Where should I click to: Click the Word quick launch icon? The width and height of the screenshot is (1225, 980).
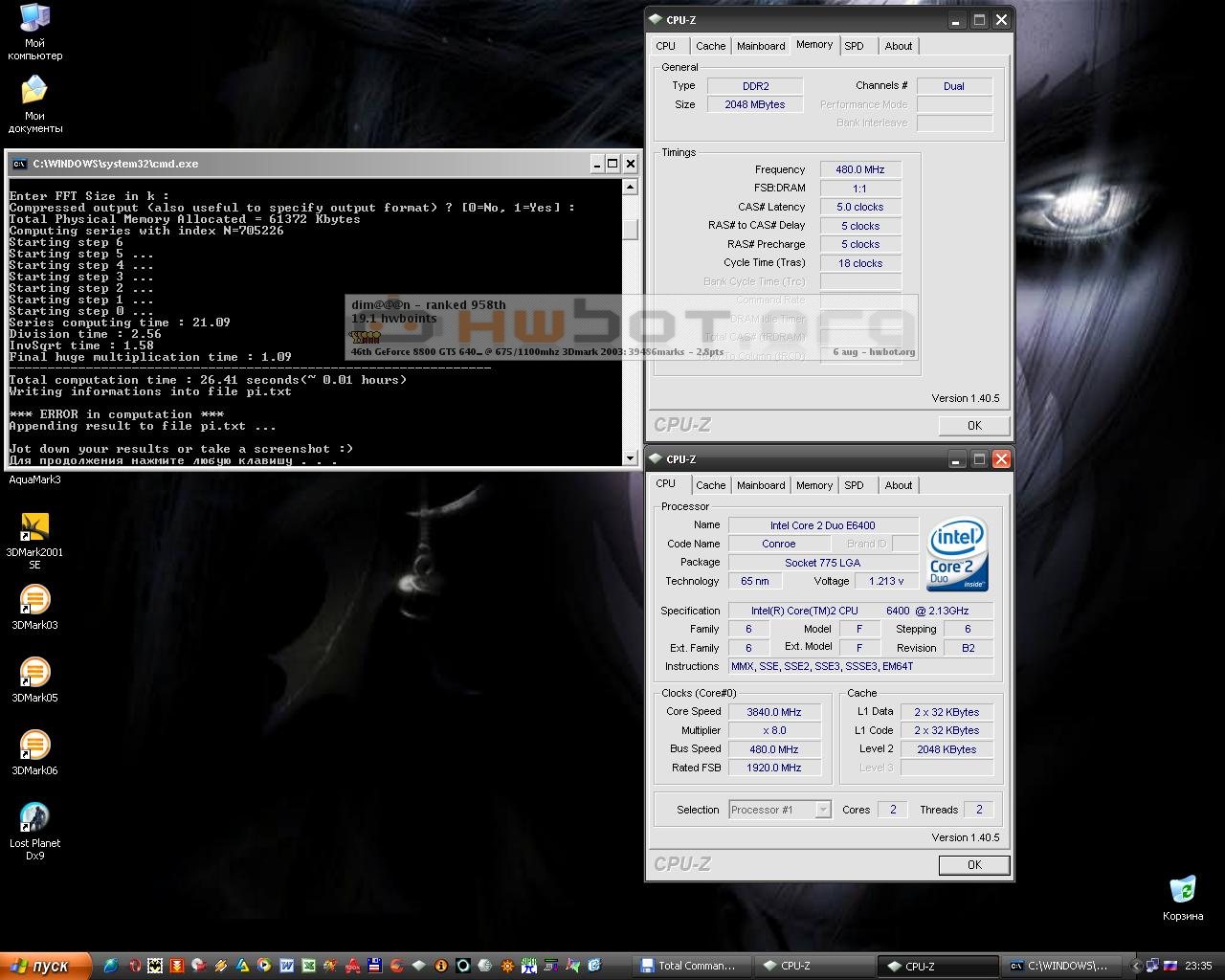(286, 966)
